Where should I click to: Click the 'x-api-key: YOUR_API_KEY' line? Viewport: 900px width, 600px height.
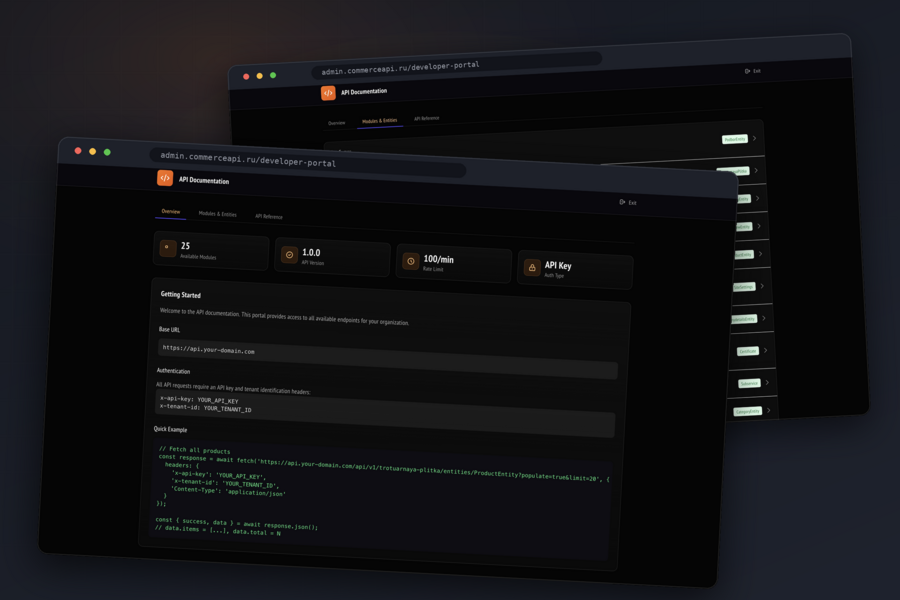click(199, 400)
